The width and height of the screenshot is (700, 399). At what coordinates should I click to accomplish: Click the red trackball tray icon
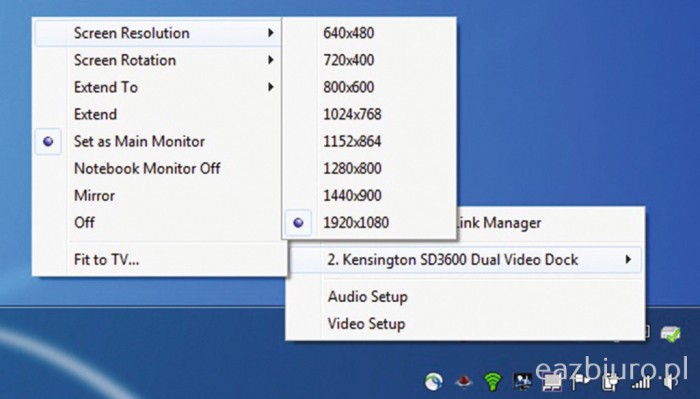click(x=464, y=382)
